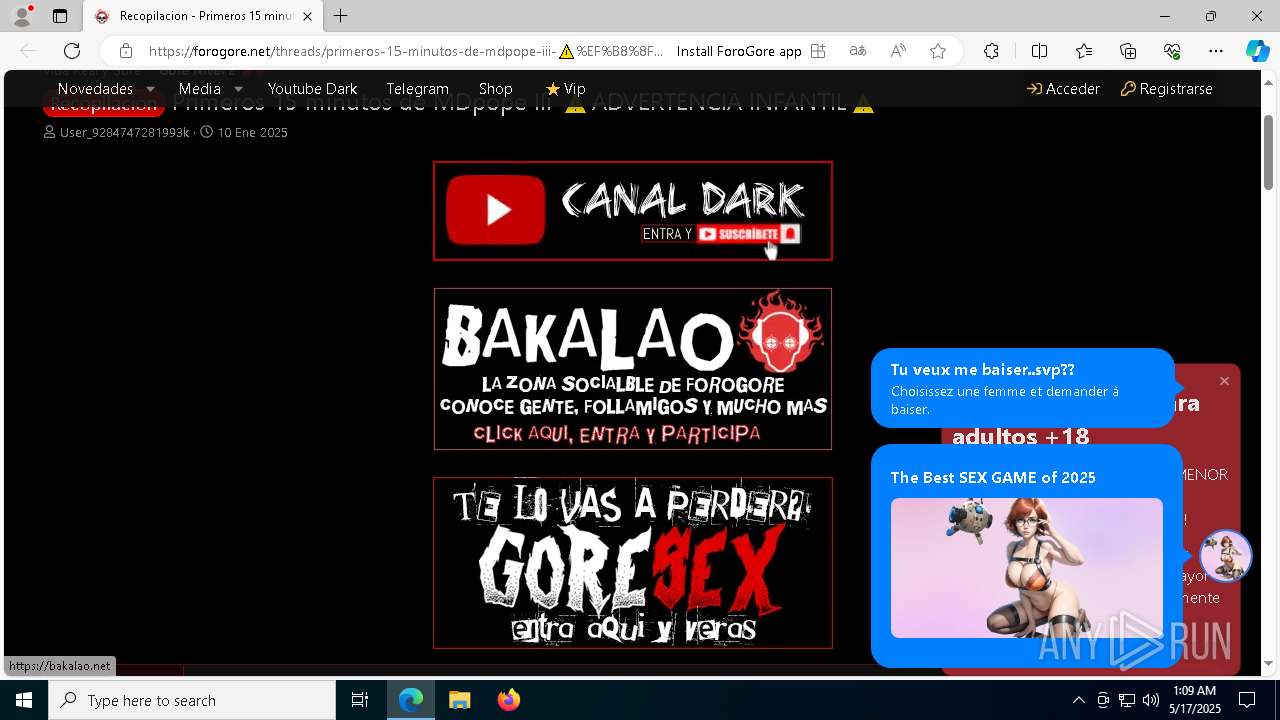1280x720 pixels.
Task: View site information lock icon
Action: coord(126,51)
